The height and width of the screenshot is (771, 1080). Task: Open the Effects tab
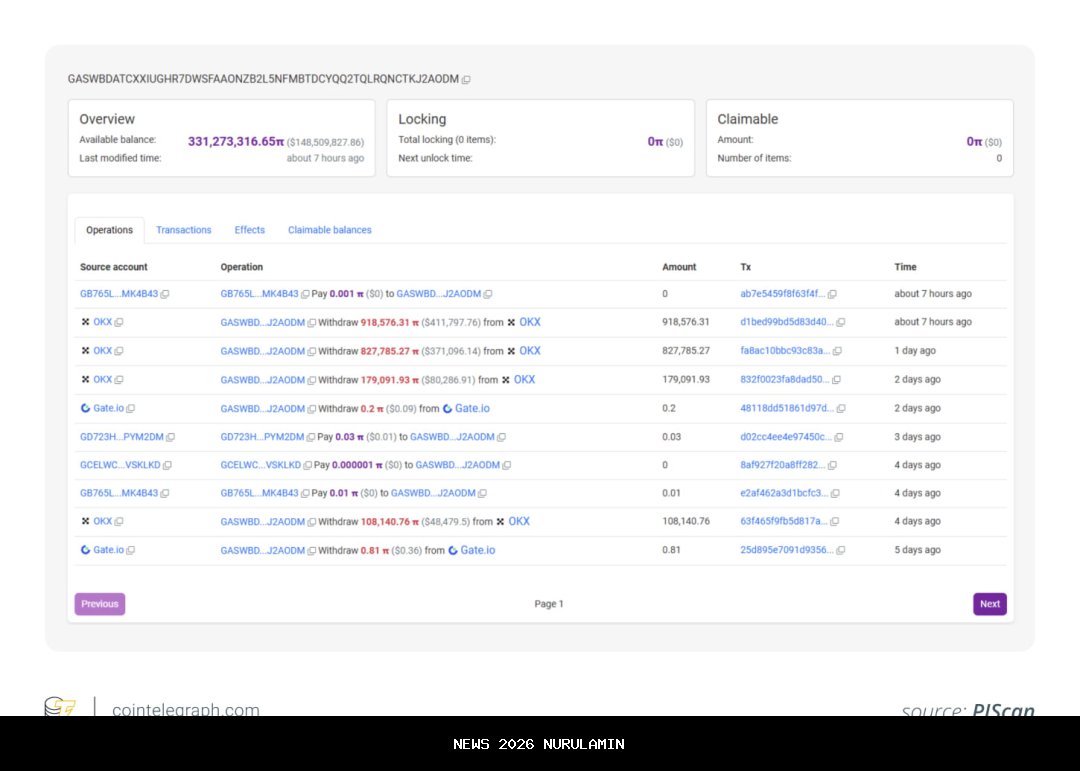pyautogui.click(x=249, y=230)
